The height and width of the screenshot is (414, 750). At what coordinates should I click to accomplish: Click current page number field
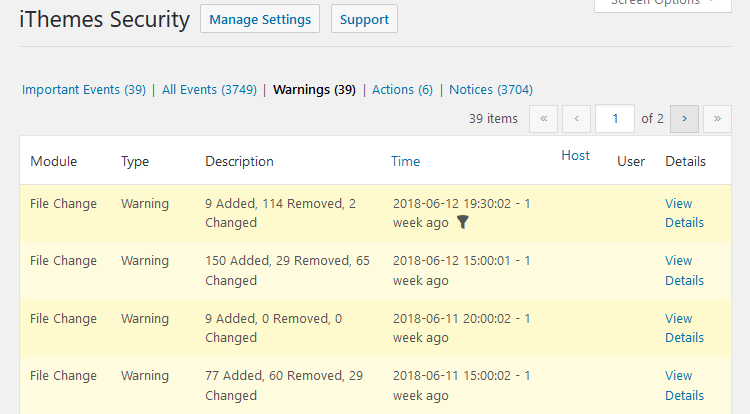(x=615, y=119)
